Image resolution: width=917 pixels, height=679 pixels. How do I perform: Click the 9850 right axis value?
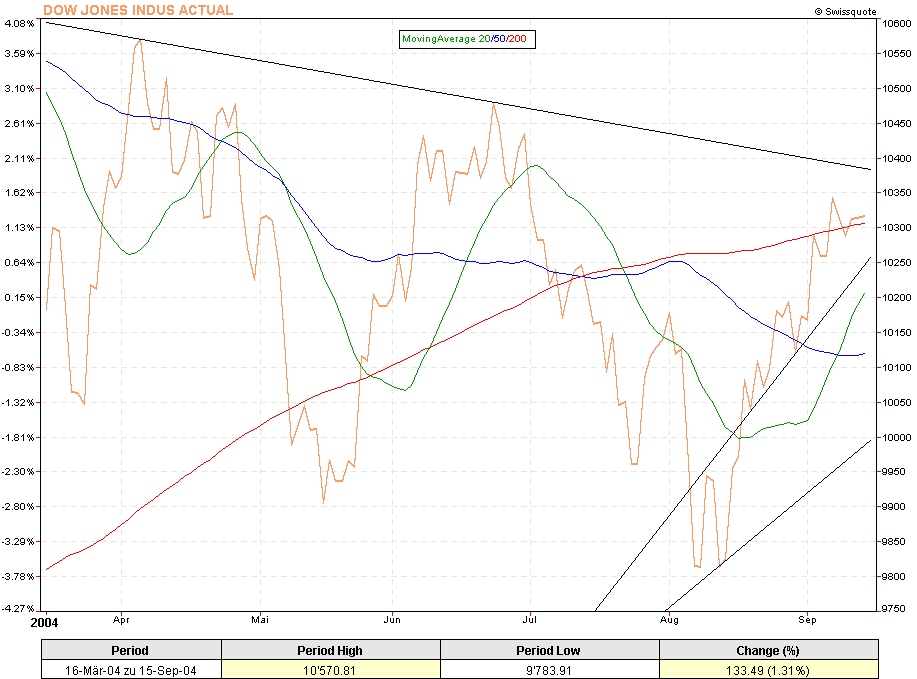(894, 542)
